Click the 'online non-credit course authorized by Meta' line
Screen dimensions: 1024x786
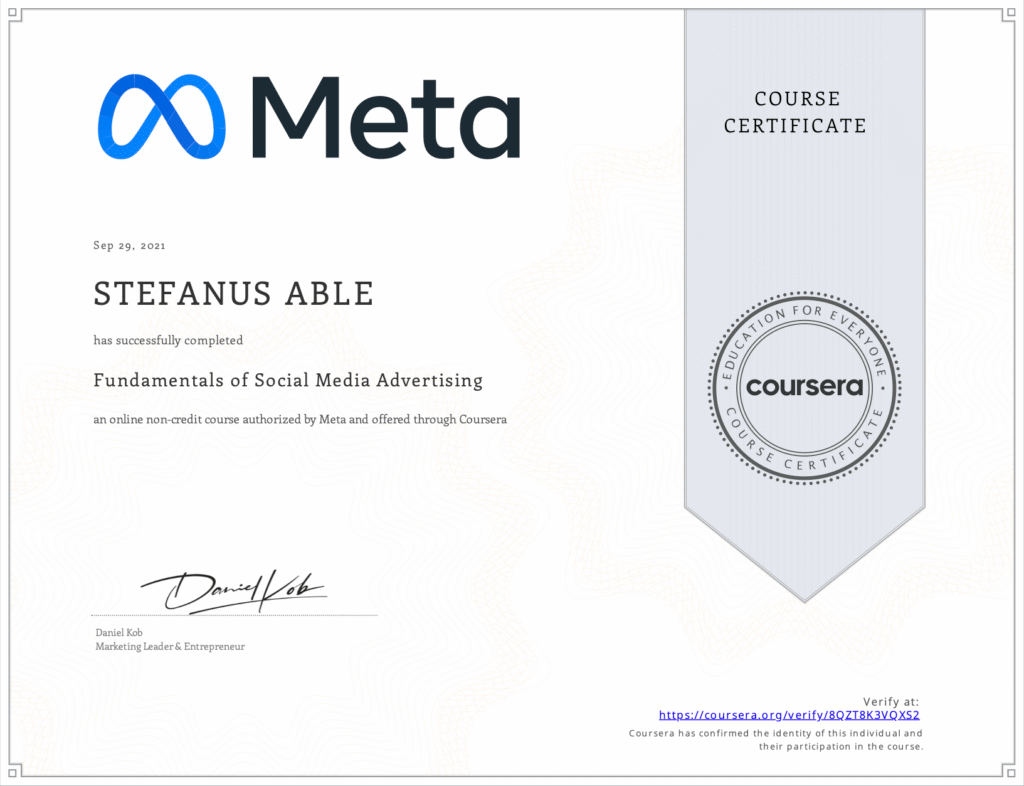(x=300, y=419)
